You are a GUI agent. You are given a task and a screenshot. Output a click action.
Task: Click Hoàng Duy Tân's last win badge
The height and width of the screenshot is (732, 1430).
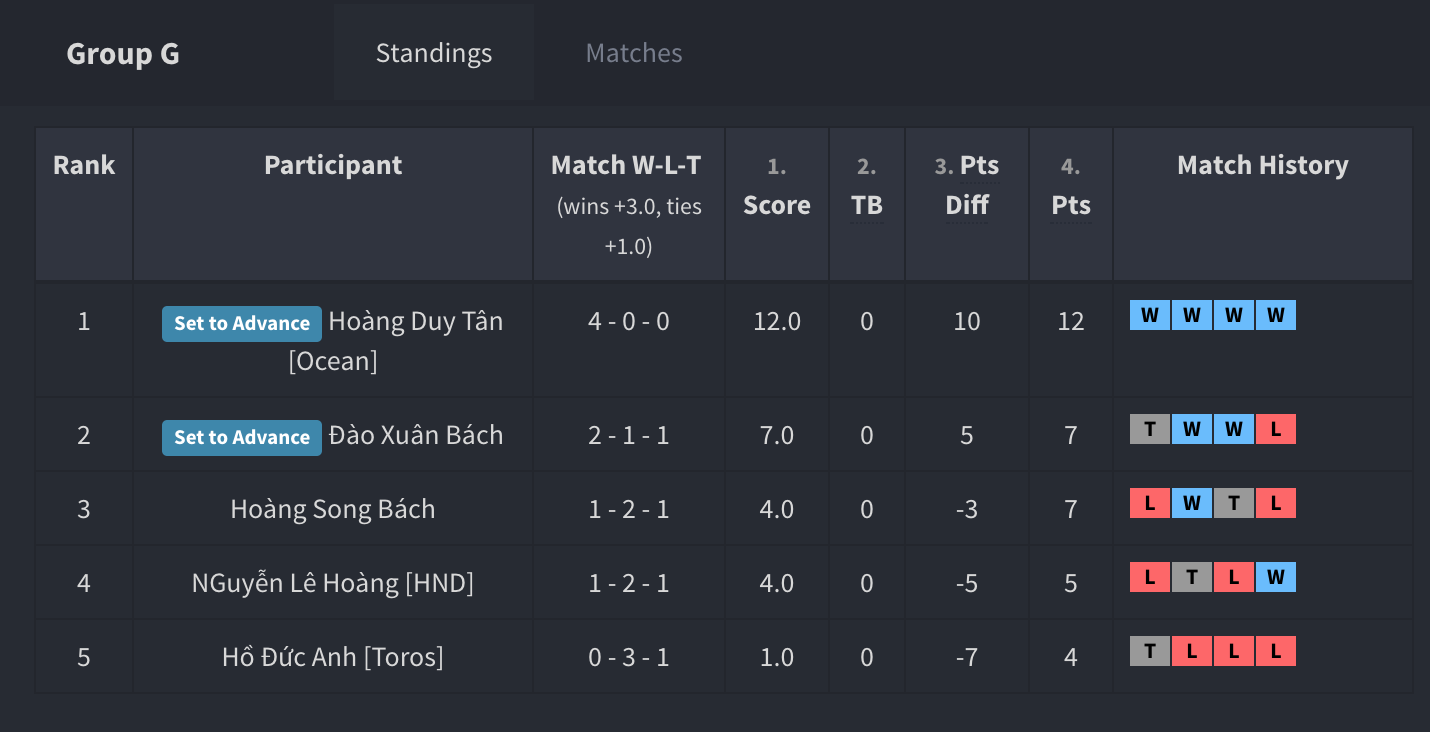point(1276,316)
